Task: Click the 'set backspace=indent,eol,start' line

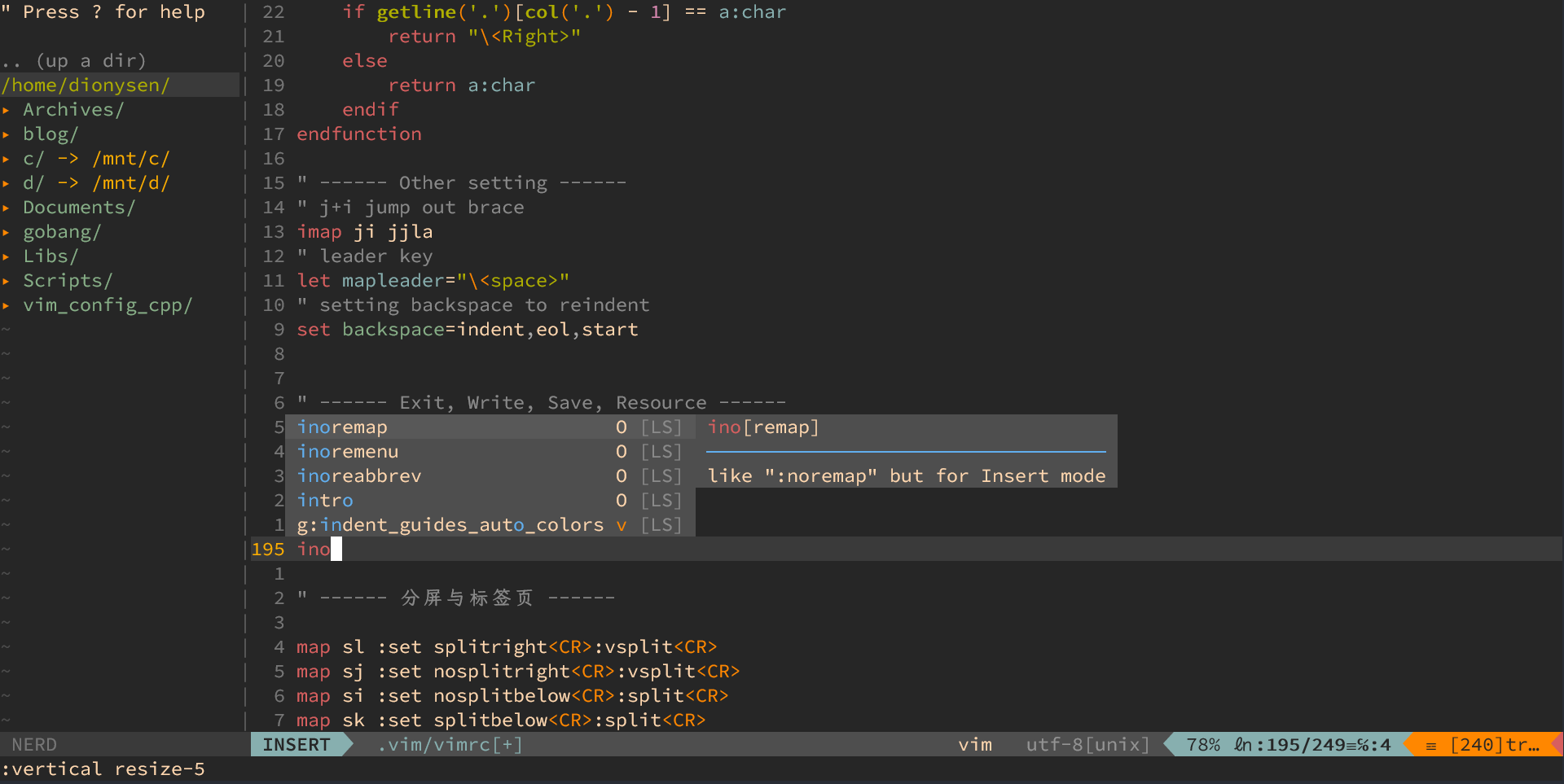Action: (468, 330)
